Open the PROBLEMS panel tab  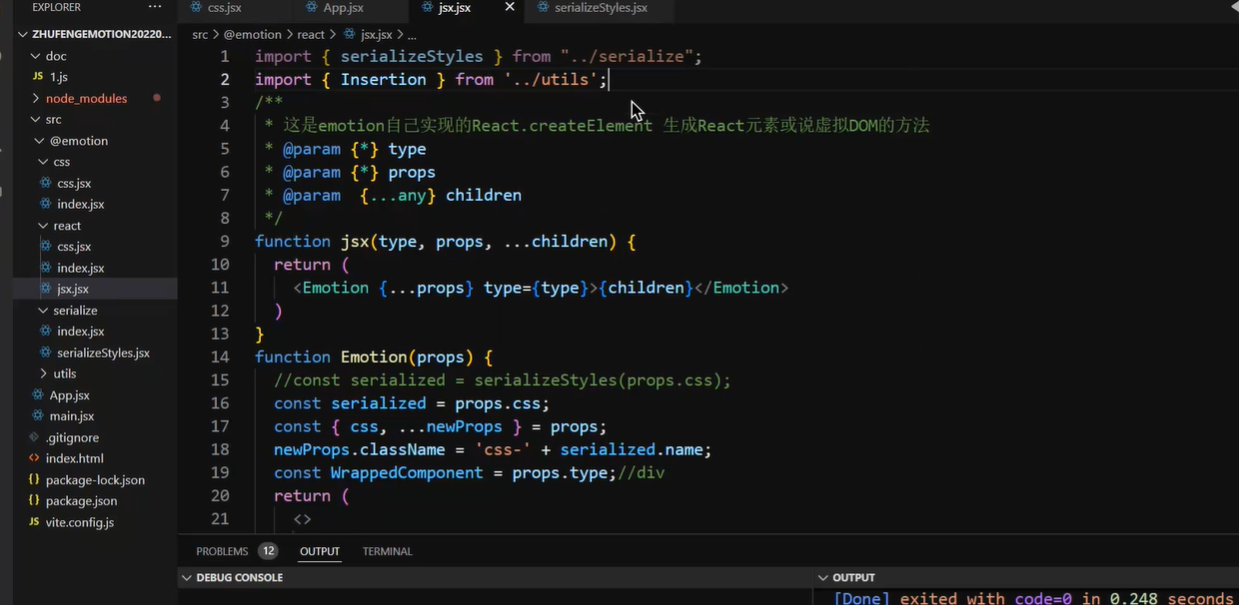point(222,551)
